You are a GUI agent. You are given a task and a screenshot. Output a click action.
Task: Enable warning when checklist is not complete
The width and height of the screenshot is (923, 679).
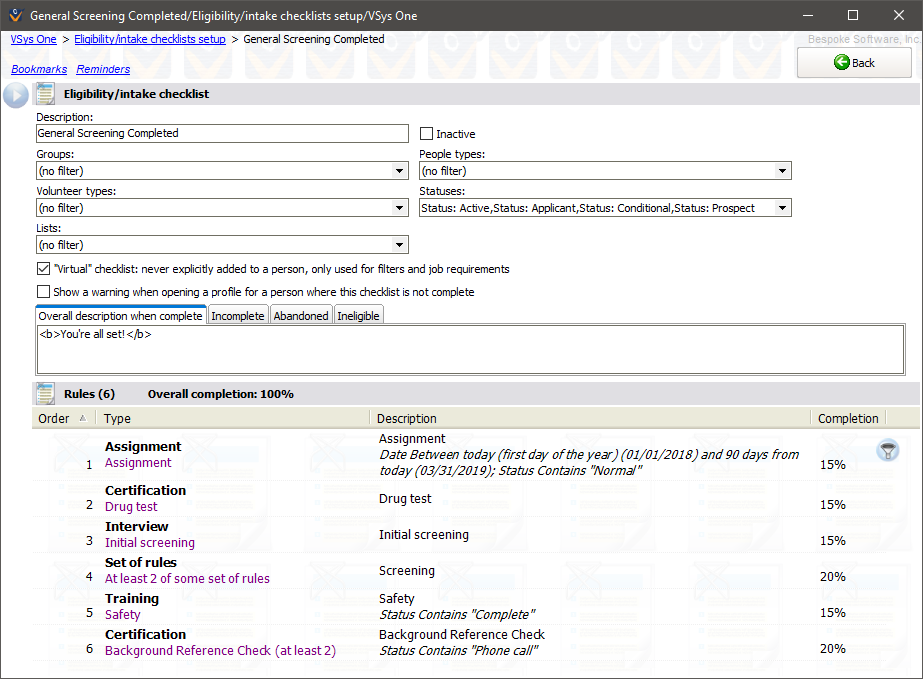(x=43, y=292)
